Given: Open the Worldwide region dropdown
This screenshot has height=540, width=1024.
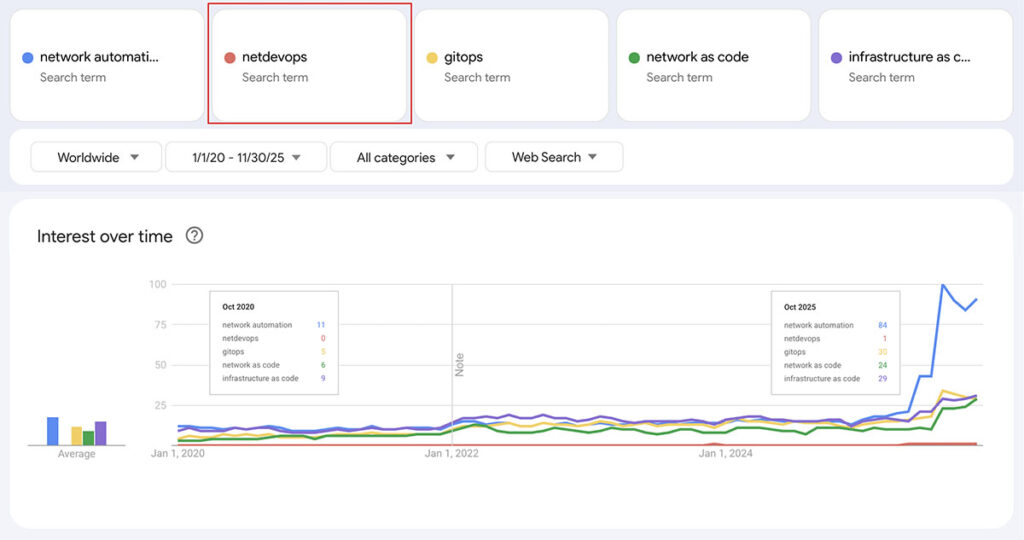Looking at the screenshot, I should [x=96, y=157].
